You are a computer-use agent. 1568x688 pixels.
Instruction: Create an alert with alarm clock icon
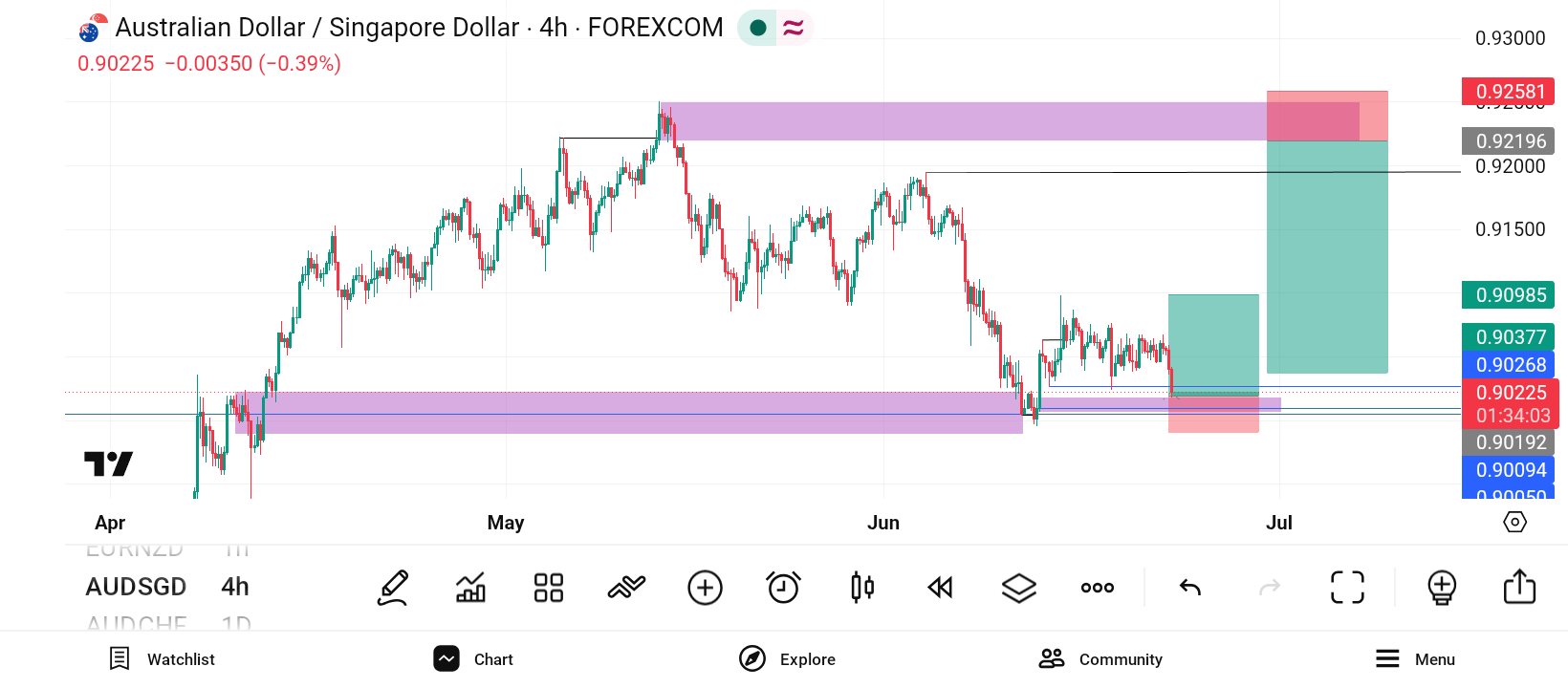(x=783, y=587)
